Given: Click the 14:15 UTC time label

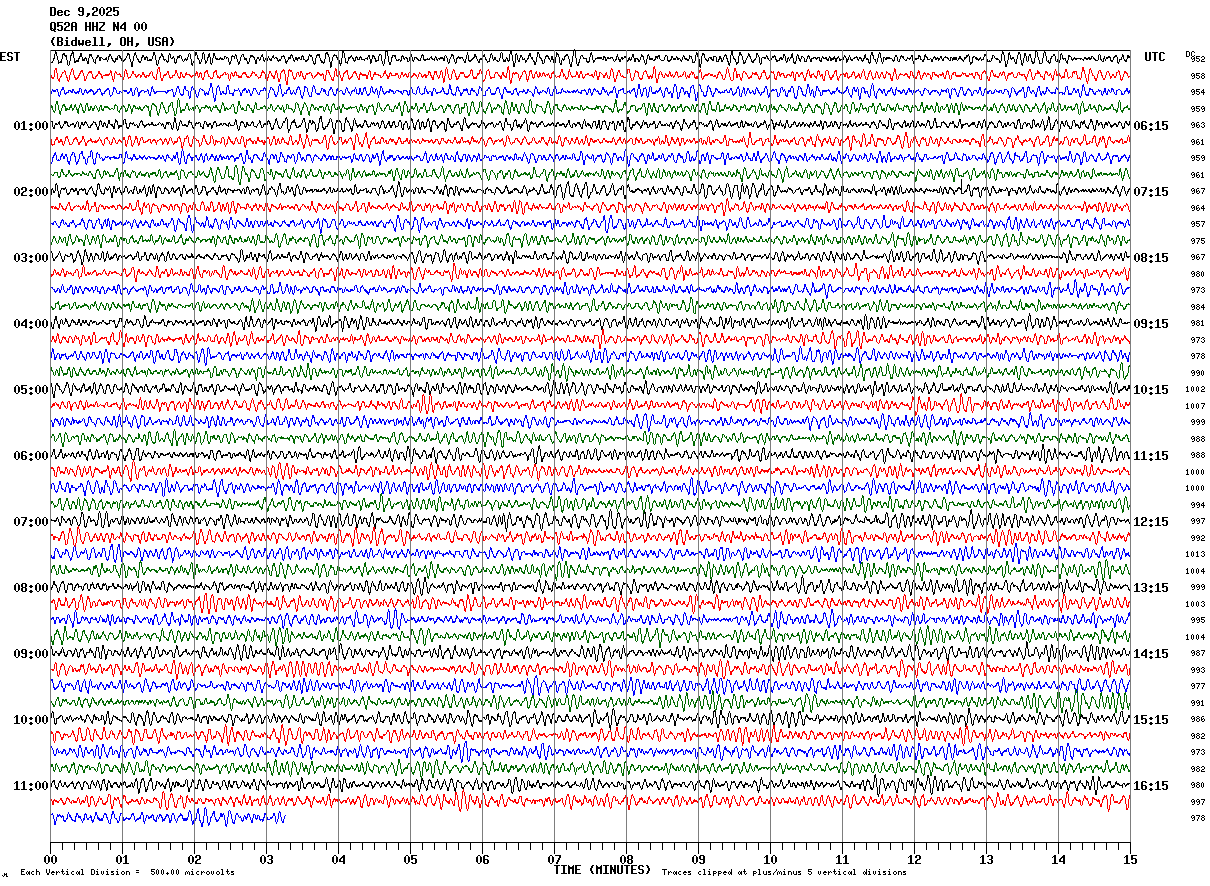Looking at the screenshot, I should (1151, 654).
